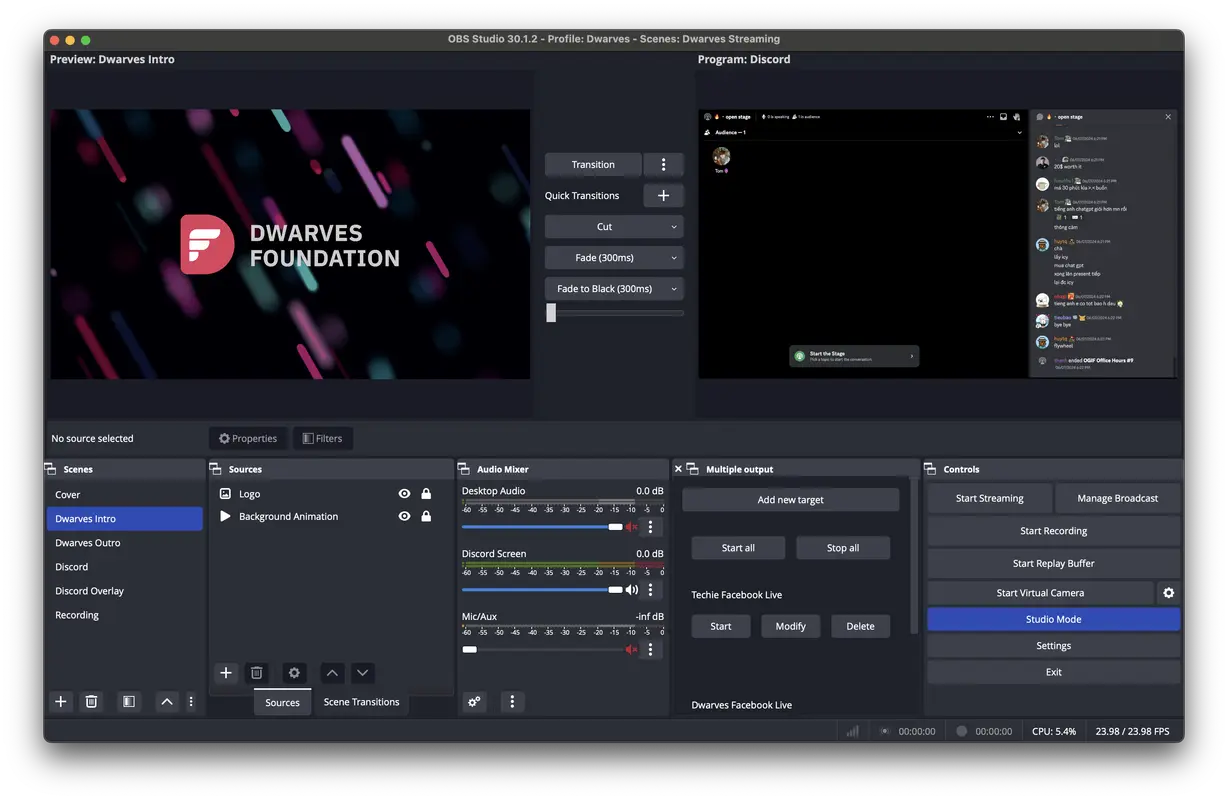The height and width of the screenshot is (800, 1228).
Task: Click the Desktop Audio volume slider
Action: (x=542, y=527)
